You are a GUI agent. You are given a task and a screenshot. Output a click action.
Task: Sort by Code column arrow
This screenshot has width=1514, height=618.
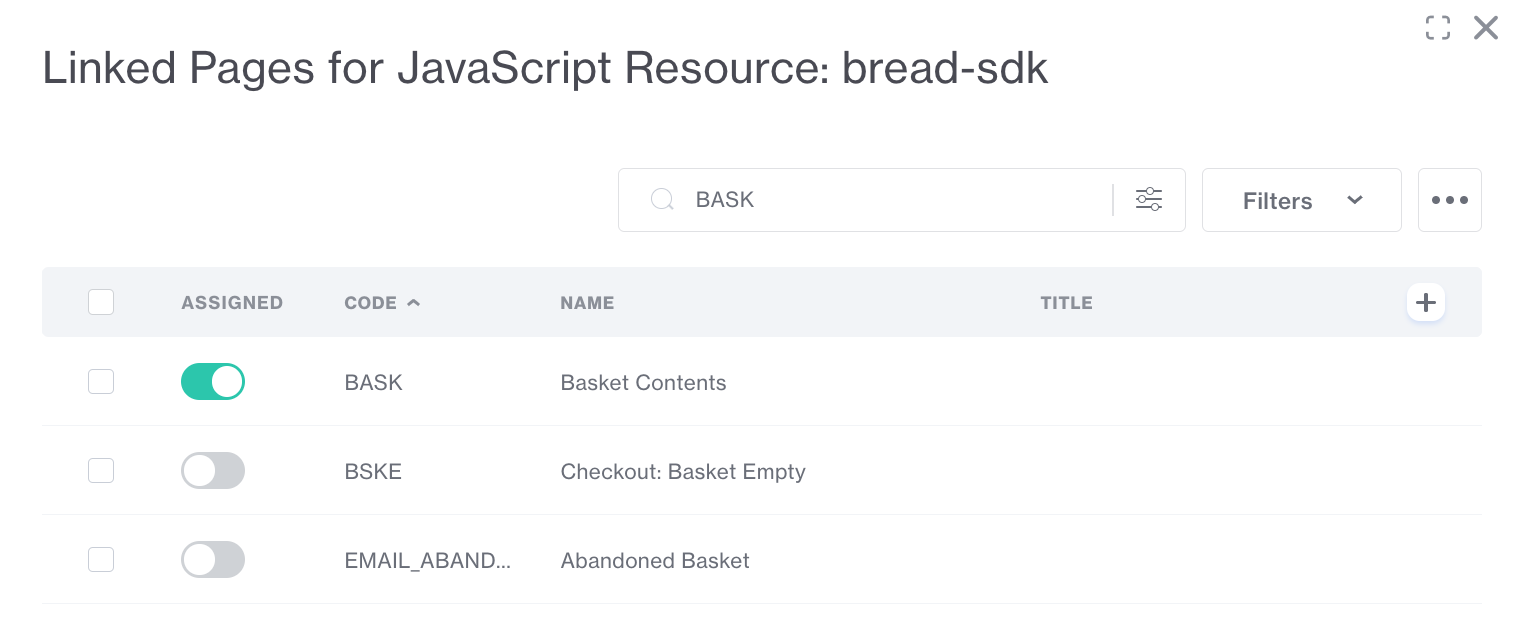[x=413, y=302]
